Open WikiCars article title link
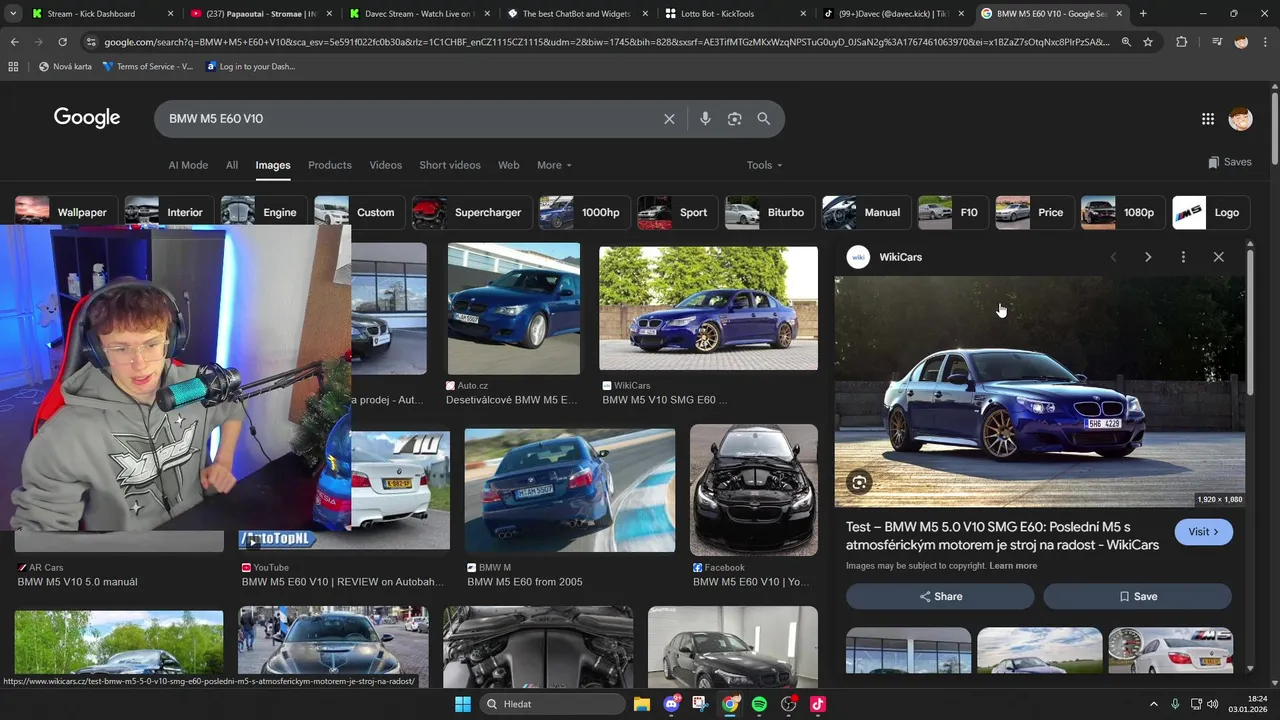Image resolution: width=1280 pixels, height=720 pixels. tap(1002, 536)
